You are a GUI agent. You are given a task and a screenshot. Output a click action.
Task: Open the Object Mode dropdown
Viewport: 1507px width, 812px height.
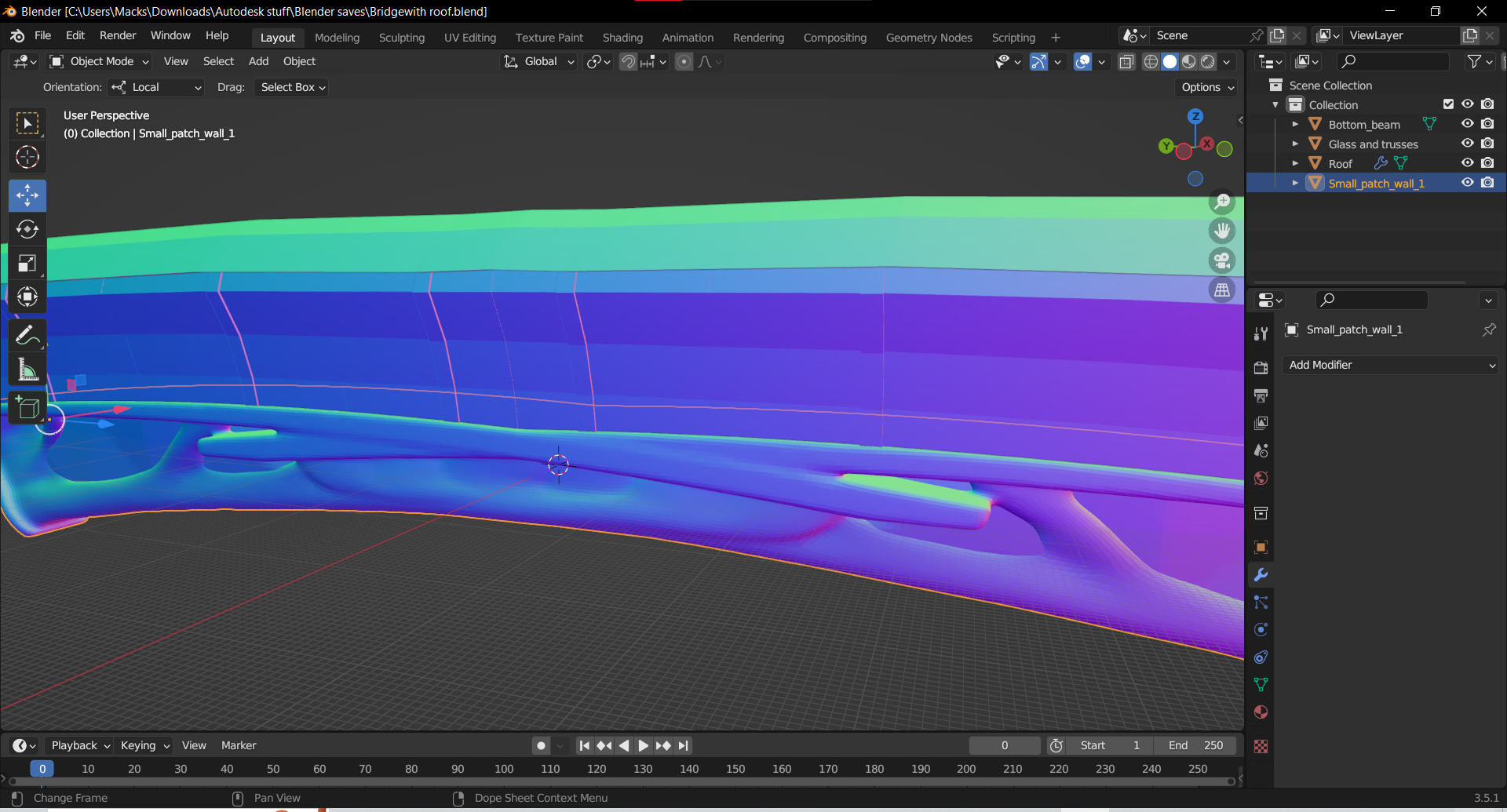pyautogui.click(x=100, y=61)
